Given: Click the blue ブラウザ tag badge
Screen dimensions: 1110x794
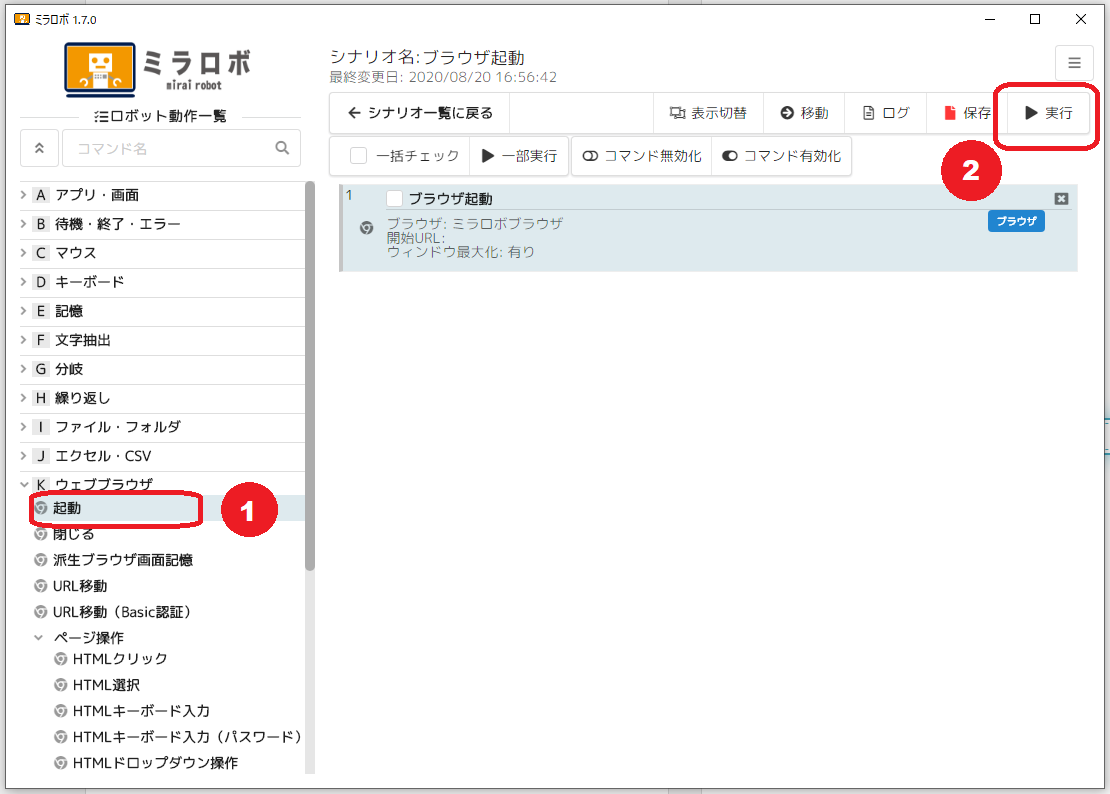Looking at the screenshot, I should coord(1016,222).
